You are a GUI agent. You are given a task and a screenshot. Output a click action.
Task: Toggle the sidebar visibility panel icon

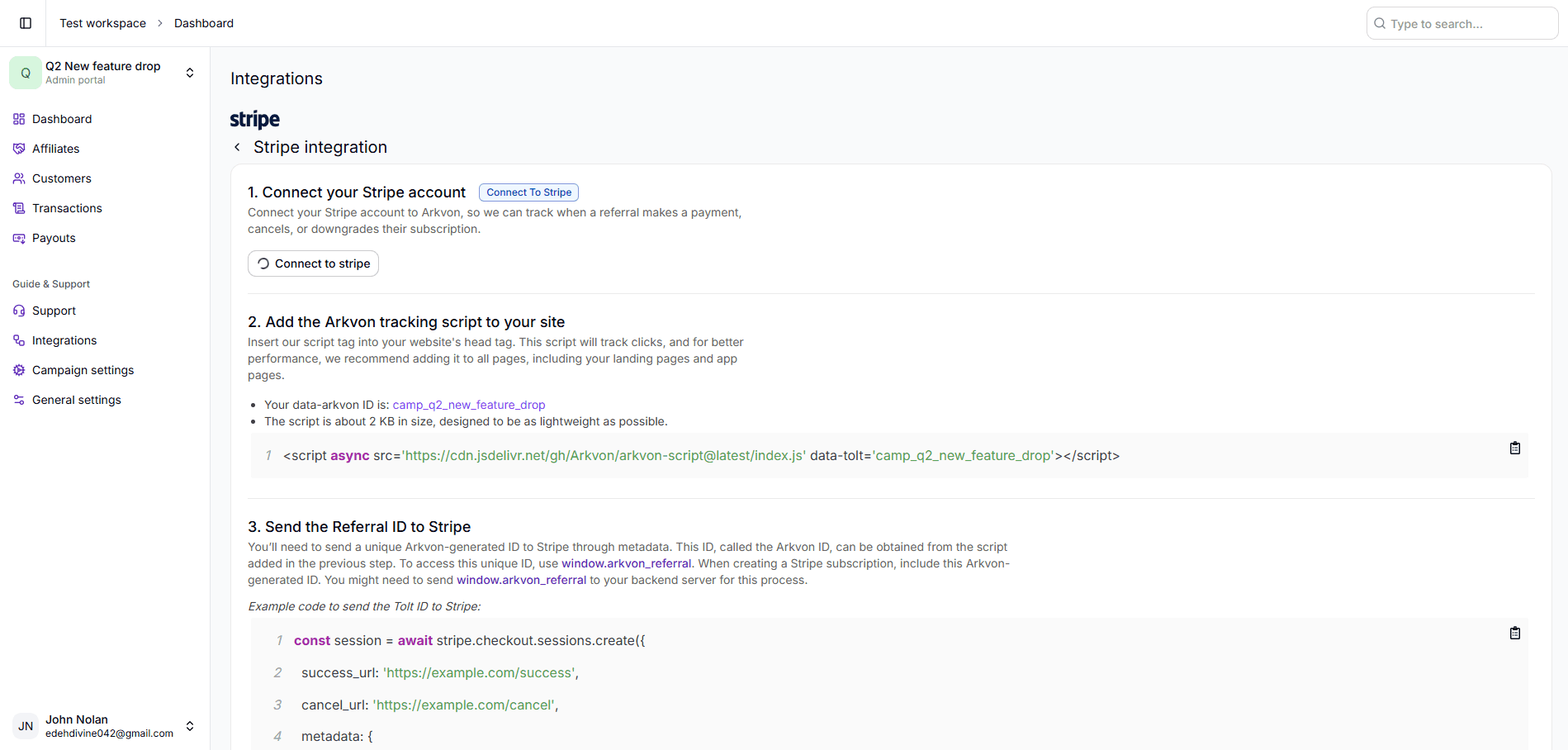(x=25, y=23)
